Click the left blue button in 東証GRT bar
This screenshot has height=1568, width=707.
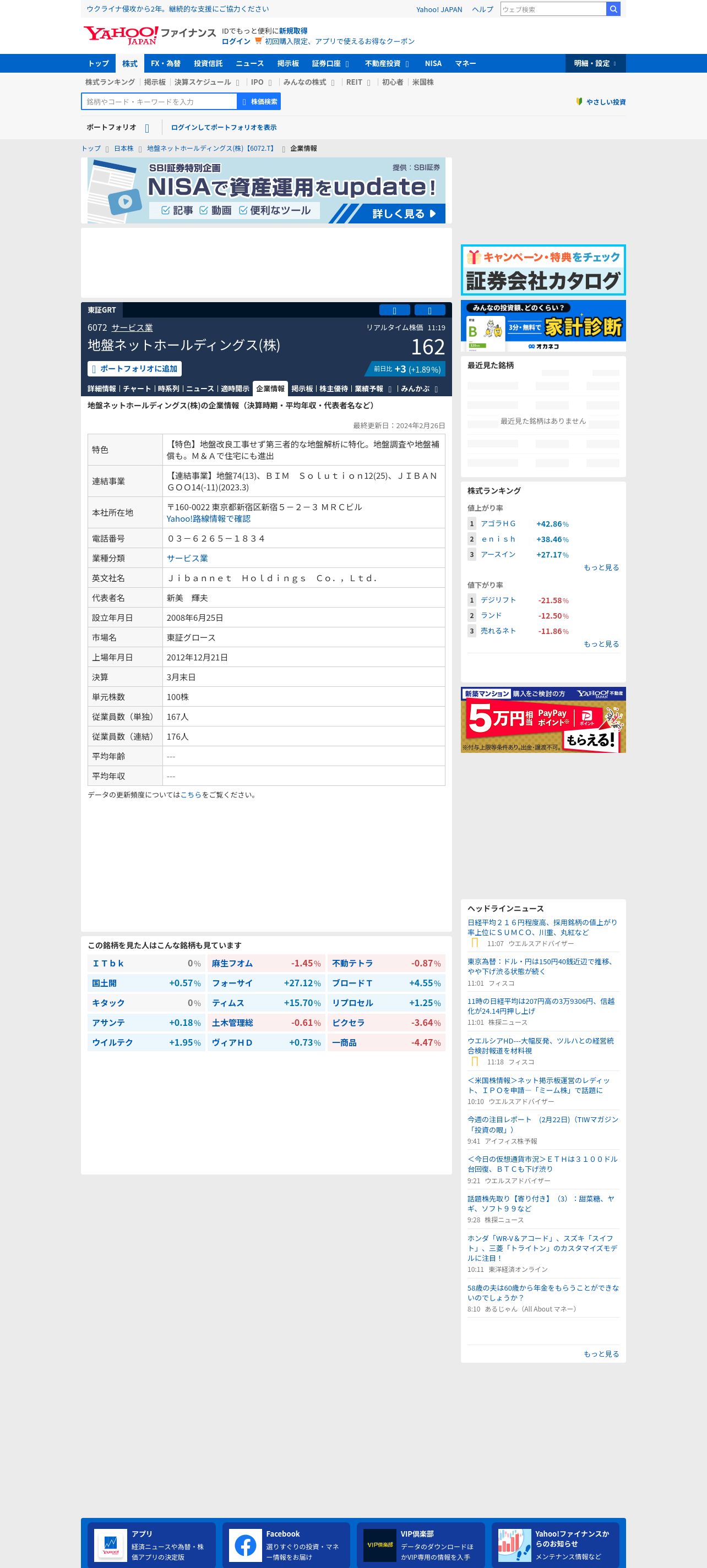(x=394, y=310)
